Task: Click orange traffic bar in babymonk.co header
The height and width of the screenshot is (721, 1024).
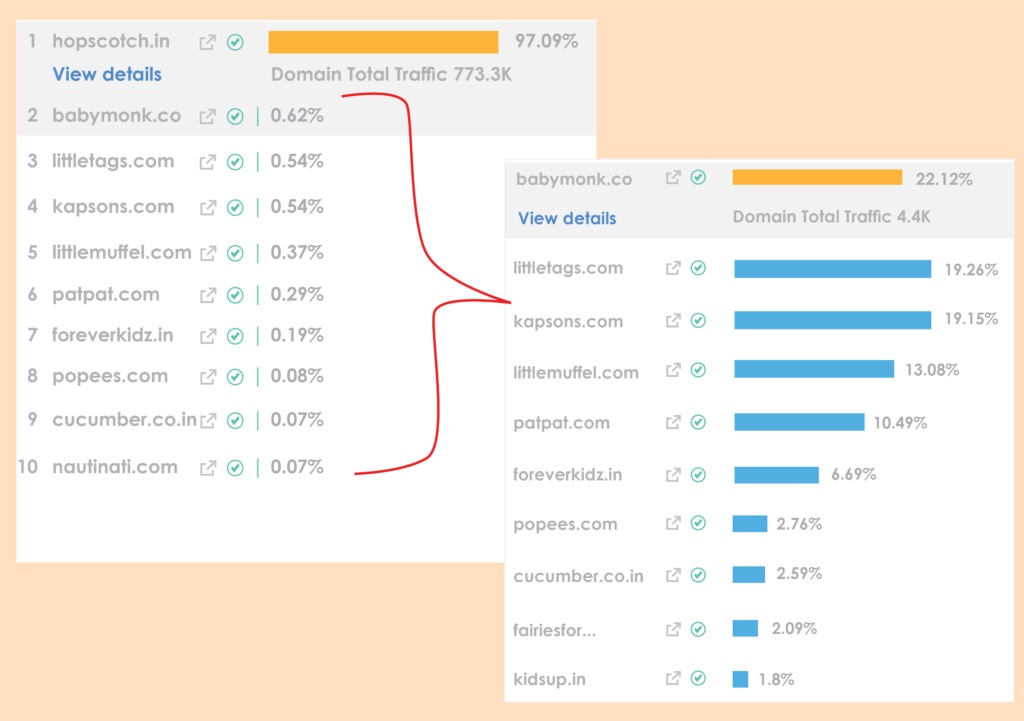Action: point(817,177)
